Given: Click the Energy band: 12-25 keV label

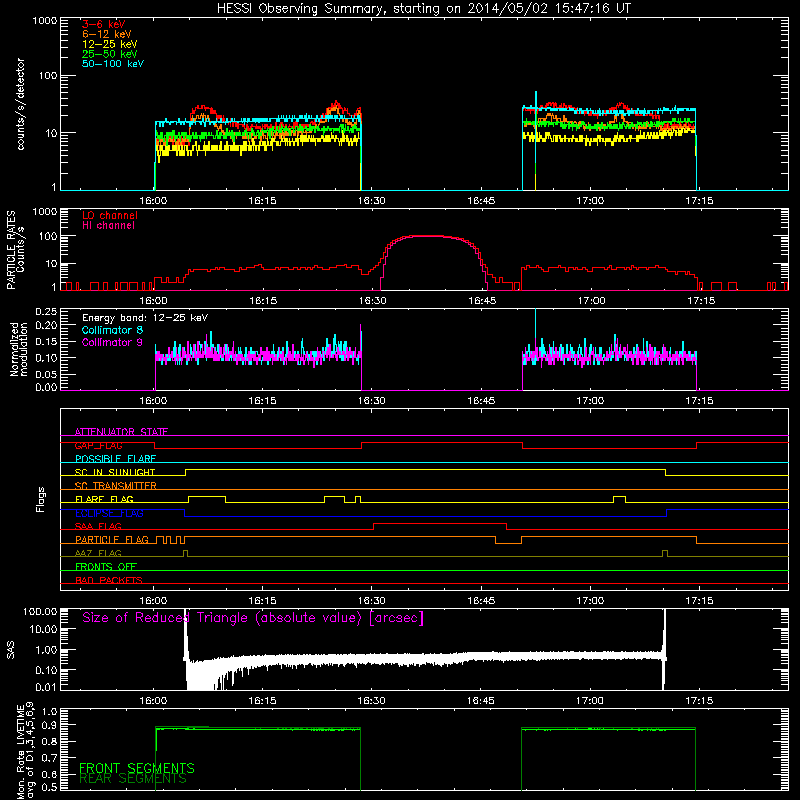Looking at the screenshot, I should click(145, 318).
